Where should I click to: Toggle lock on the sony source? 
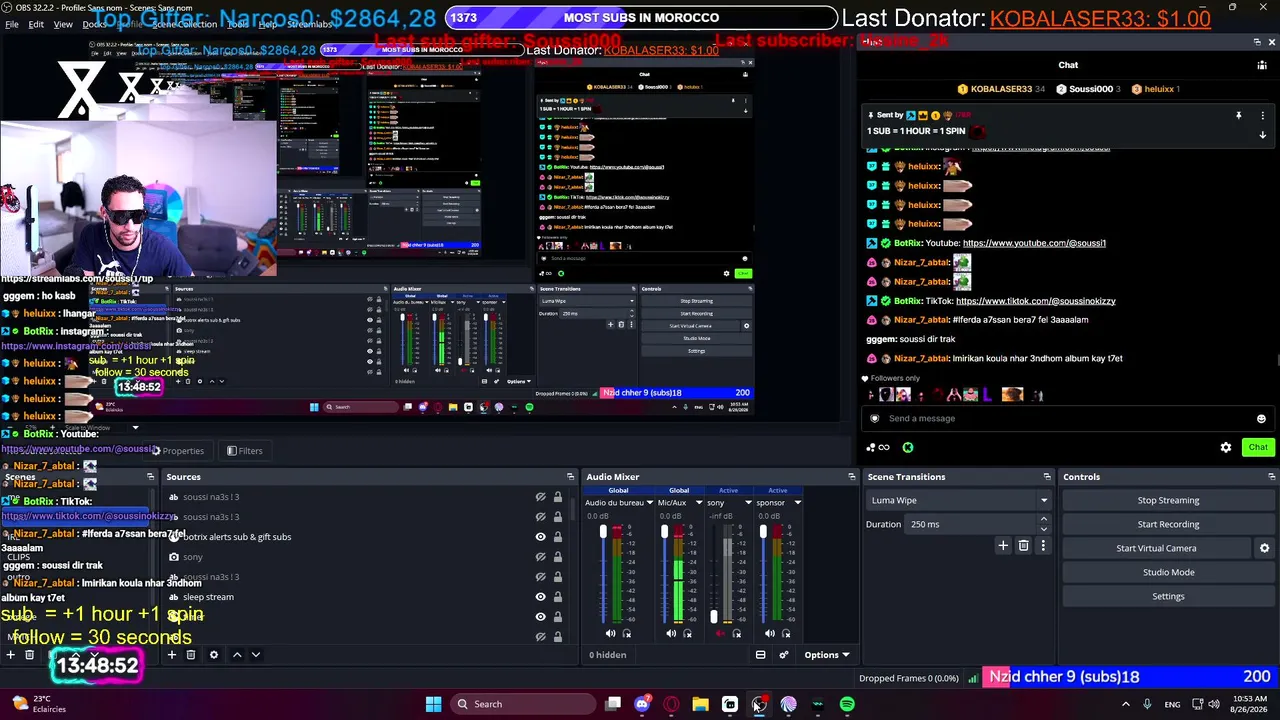click(x=557, y=557)
